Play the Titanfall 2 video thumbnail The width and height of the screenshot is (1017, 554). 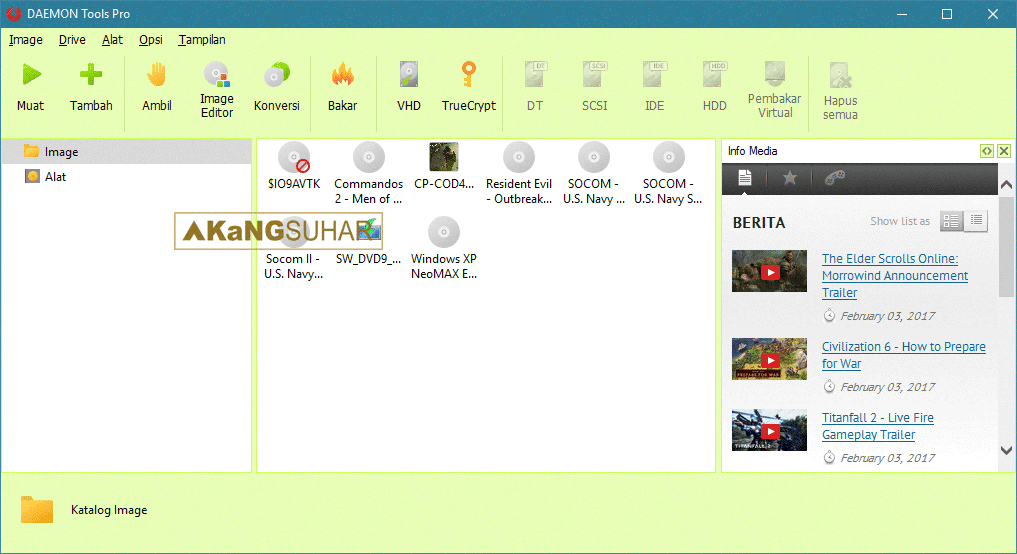pyautogui.click(x=769, y=430)
